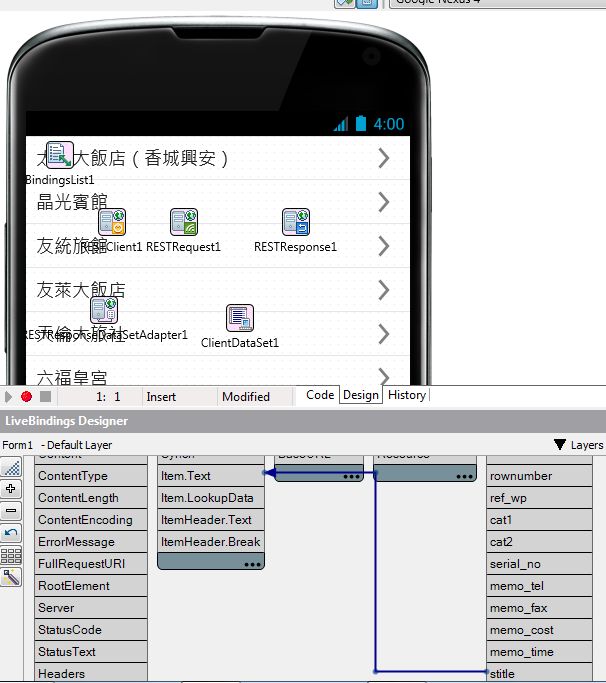Select the RESTResponse1 component icon
606x683 pixels.
click(x=296, y=222)
